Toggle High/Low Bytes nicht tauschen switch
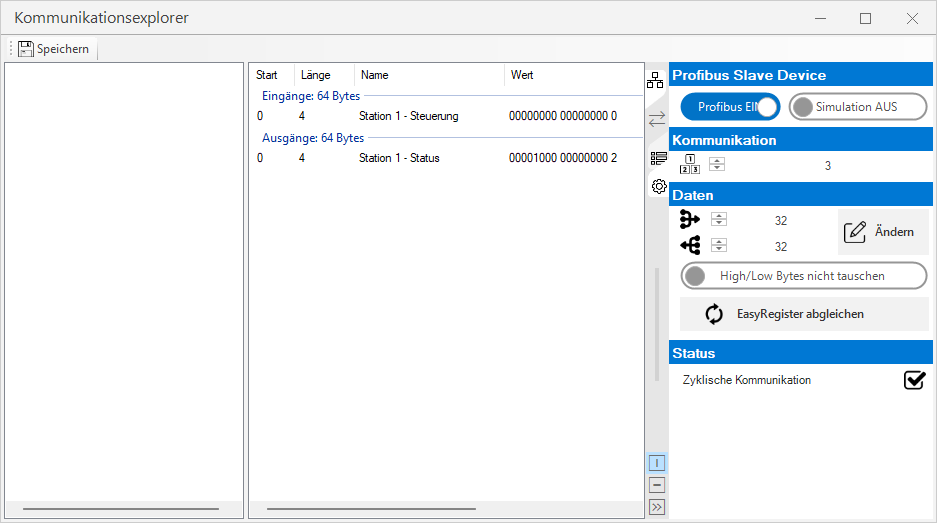This screenshot has width=937, height=523. click(x=803, y=276)
